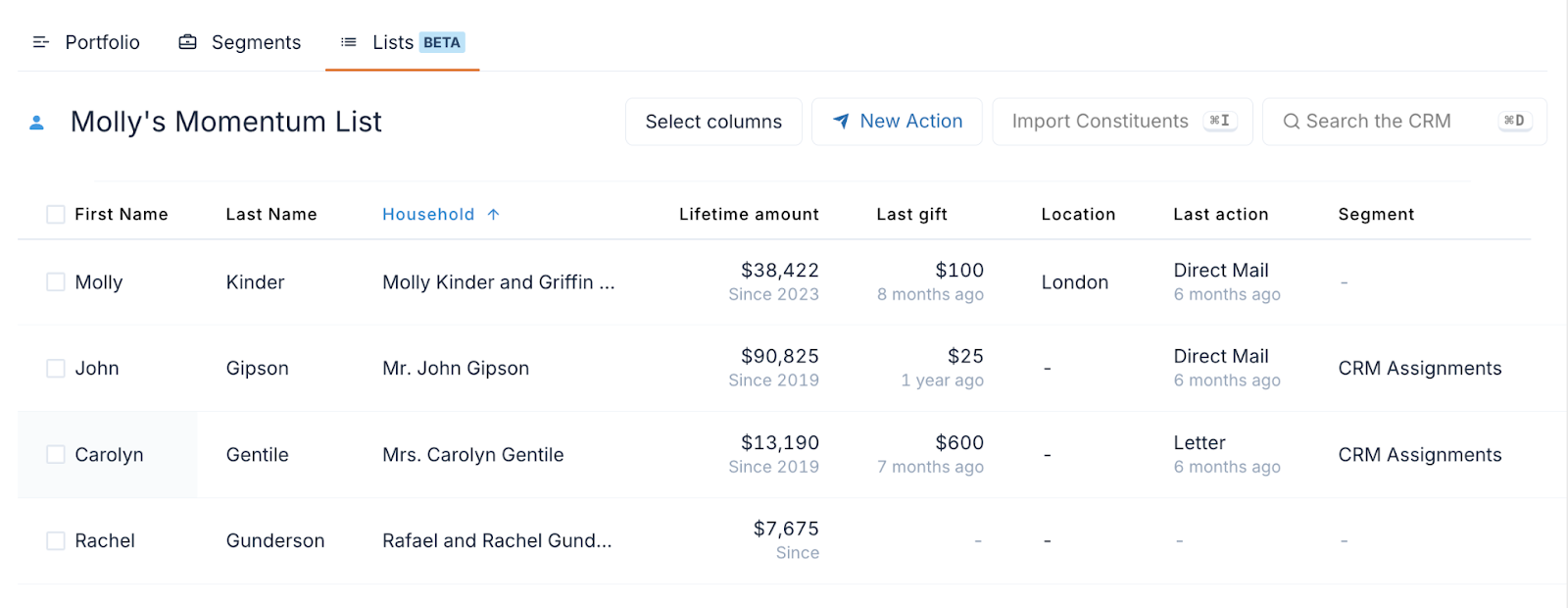Open first name Molly
Viewport: 1568px width, 608px height.
click(99, 282)
